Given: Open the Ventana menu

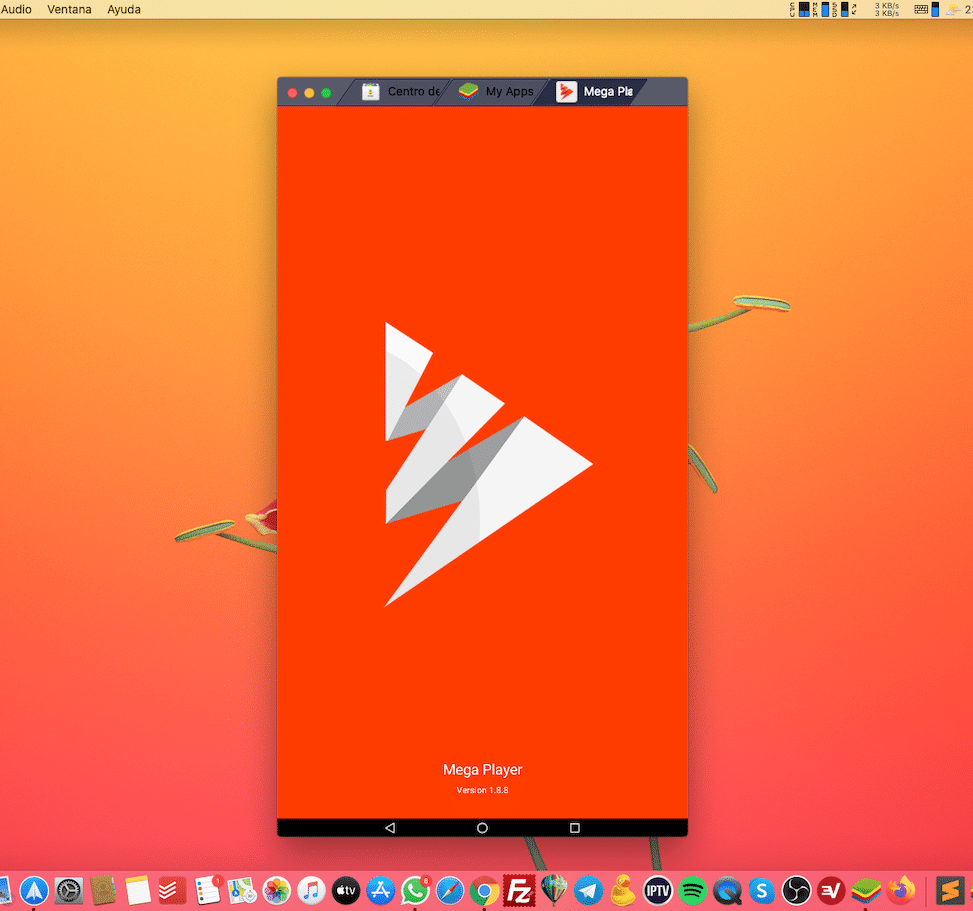Looking at the screenshot, I should (69, 10).
